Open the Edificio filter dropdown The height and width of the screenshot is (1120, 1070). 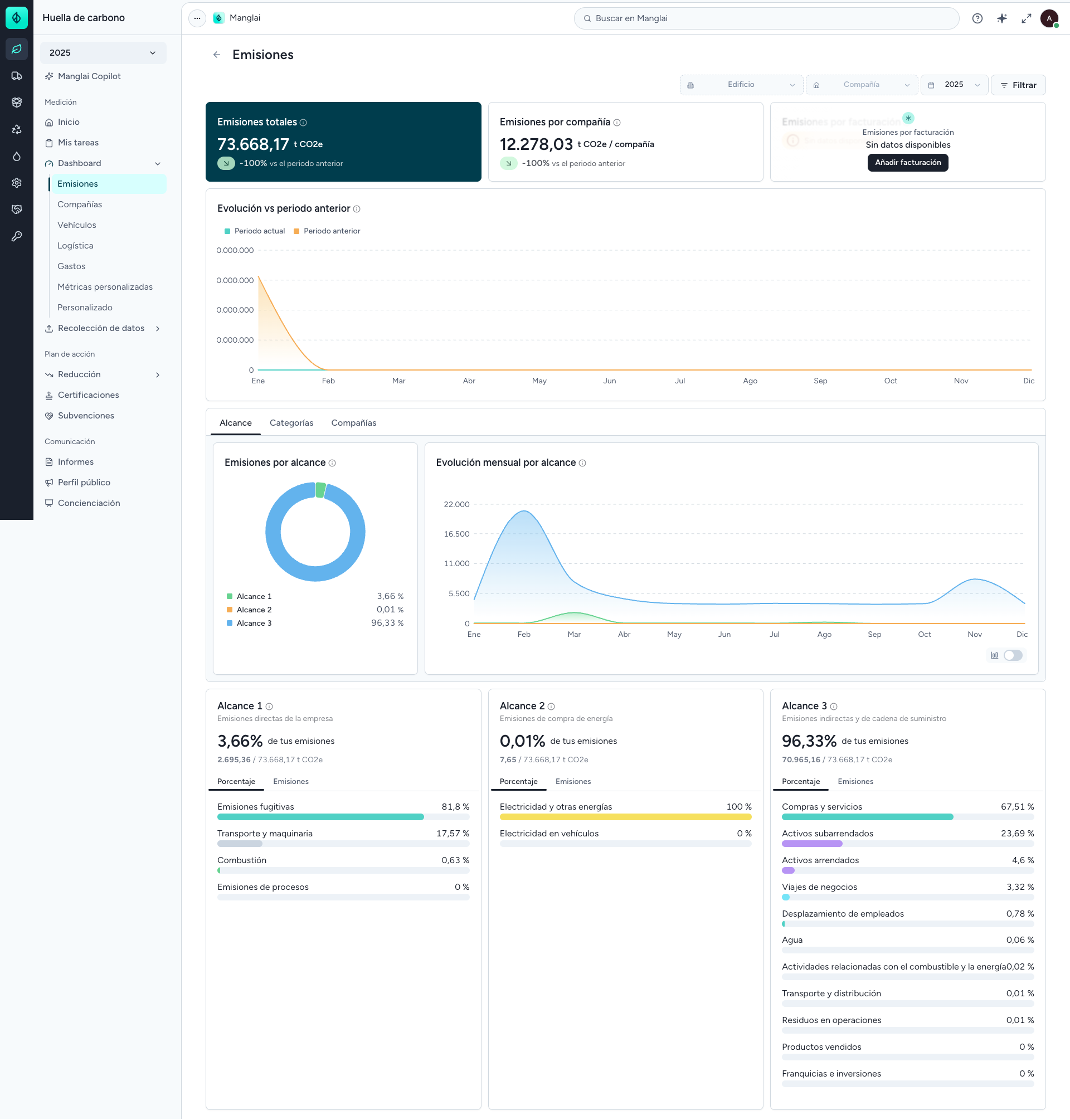click(741, 85)
